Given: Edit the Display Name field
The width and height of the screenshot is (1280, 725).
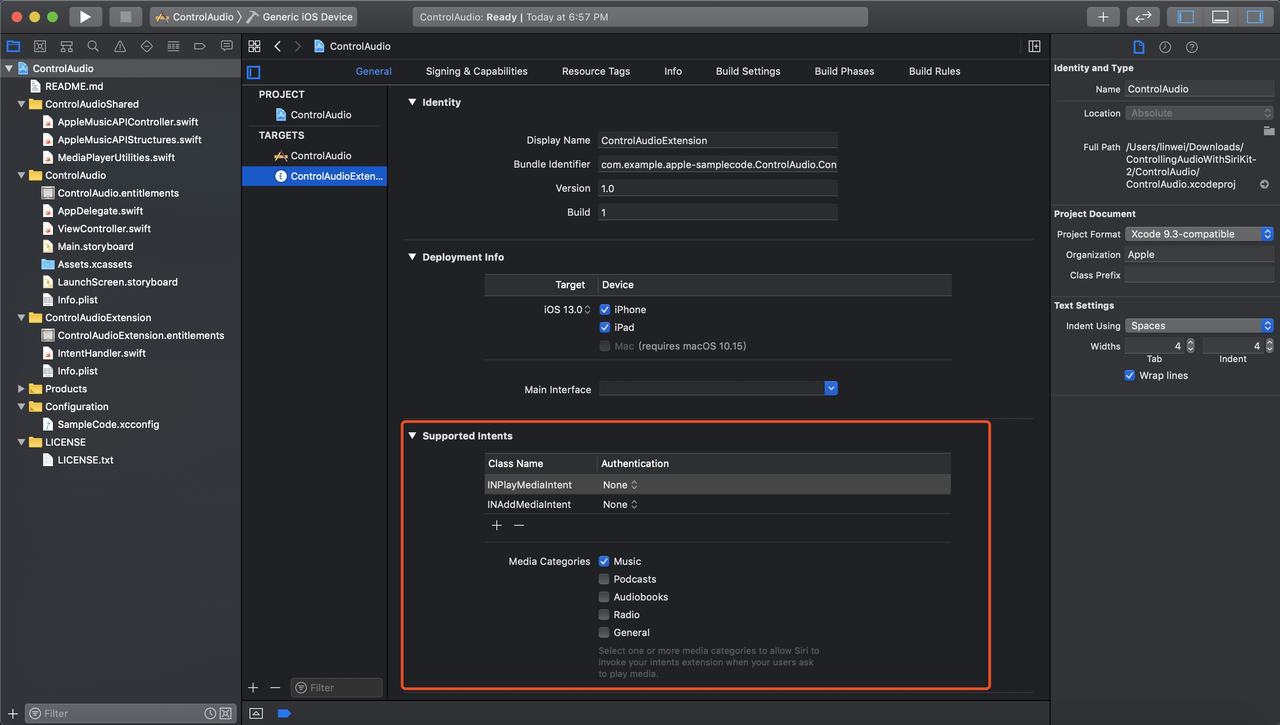Looking at the screenshot, I should (718, 141).
